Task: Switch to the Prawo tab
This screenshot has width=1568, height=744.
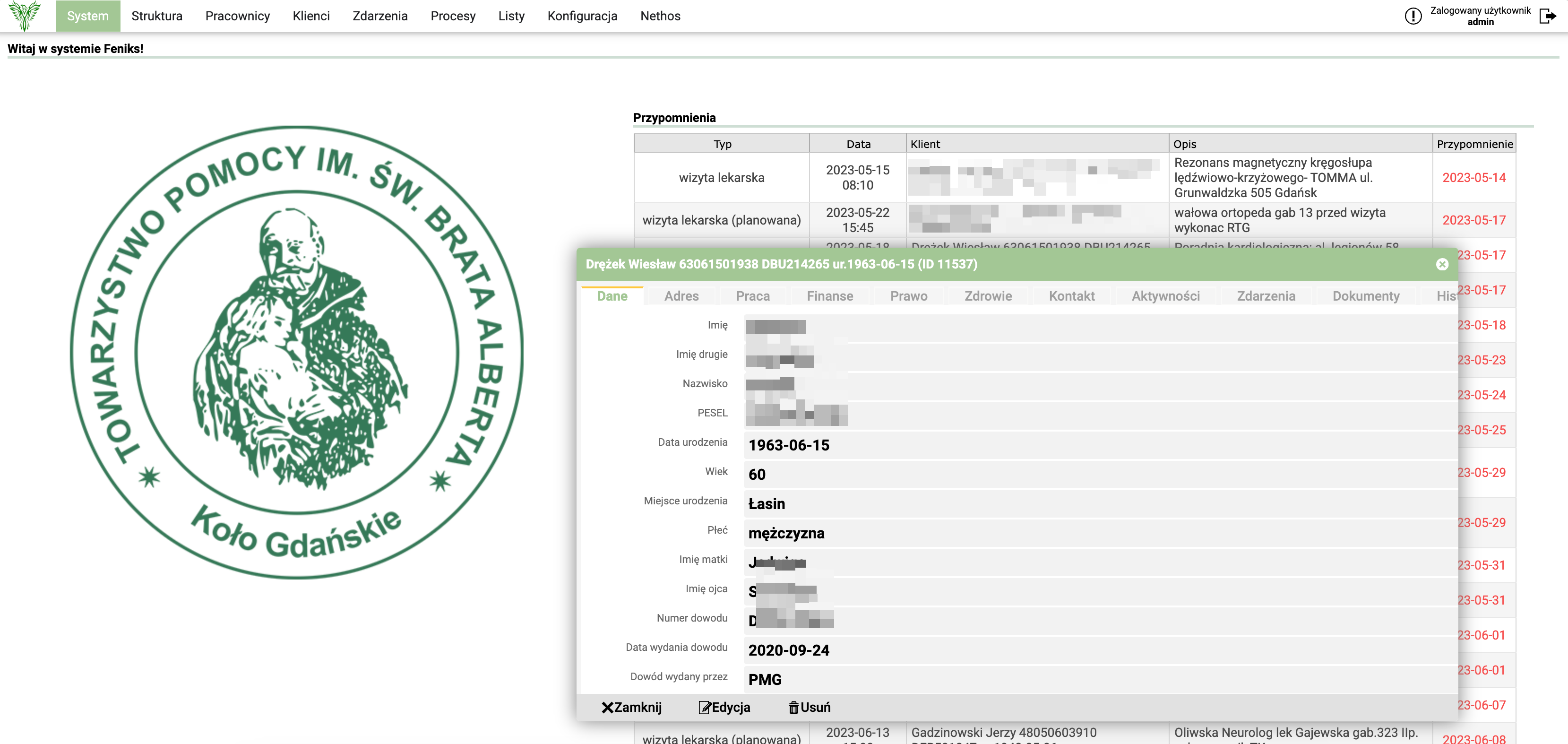Action: coord(908,296)
